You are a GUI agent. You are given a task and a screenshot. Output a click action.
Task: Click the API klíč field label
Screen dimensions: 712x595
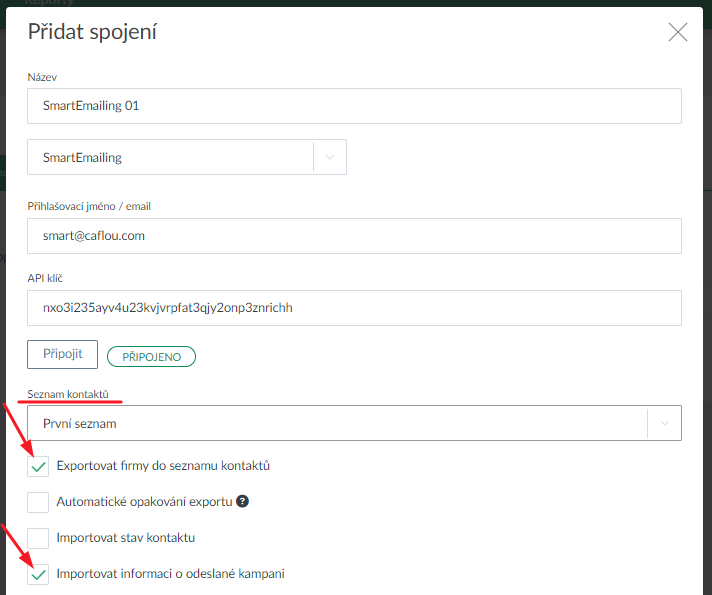46,278
